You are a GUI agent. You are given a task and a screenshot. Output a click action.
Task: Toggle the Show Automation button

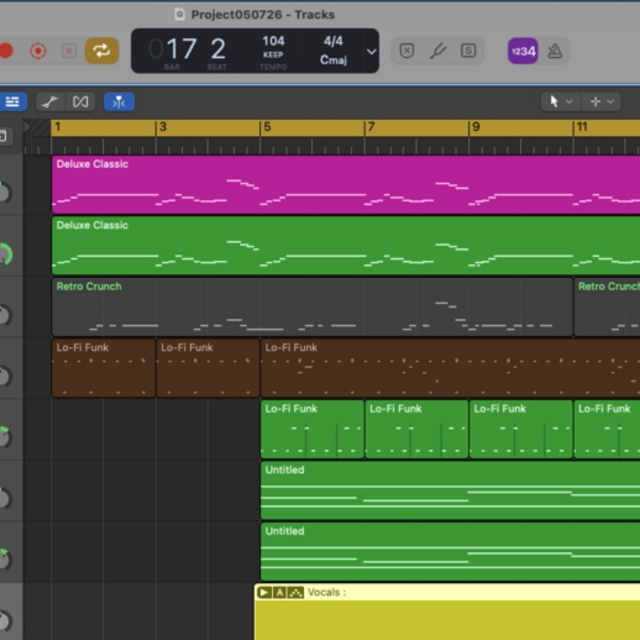[50, 102]
